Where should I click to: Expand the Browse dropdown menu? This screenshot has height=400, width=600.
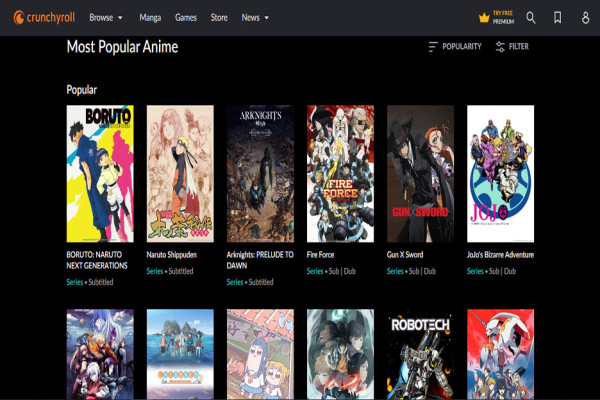(x=106, y=18)
